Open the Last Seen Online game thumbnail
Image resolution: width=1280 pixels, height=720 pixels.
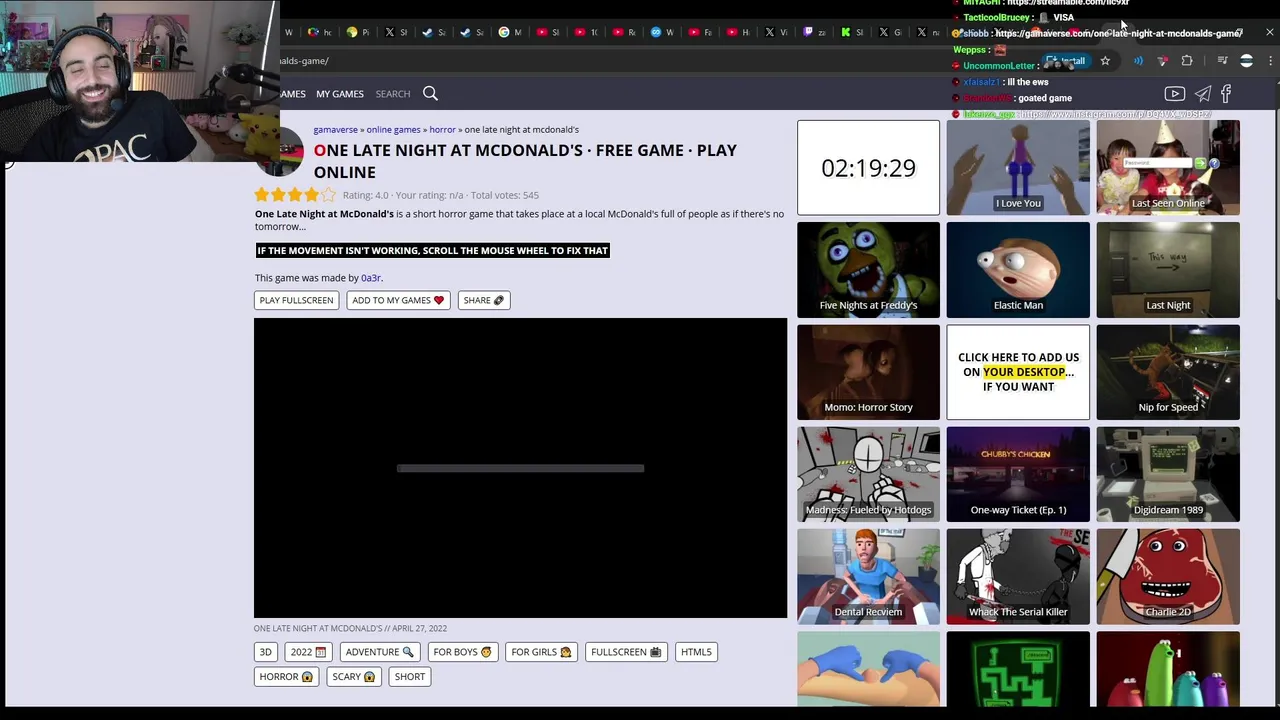(x=1168, y=167)
